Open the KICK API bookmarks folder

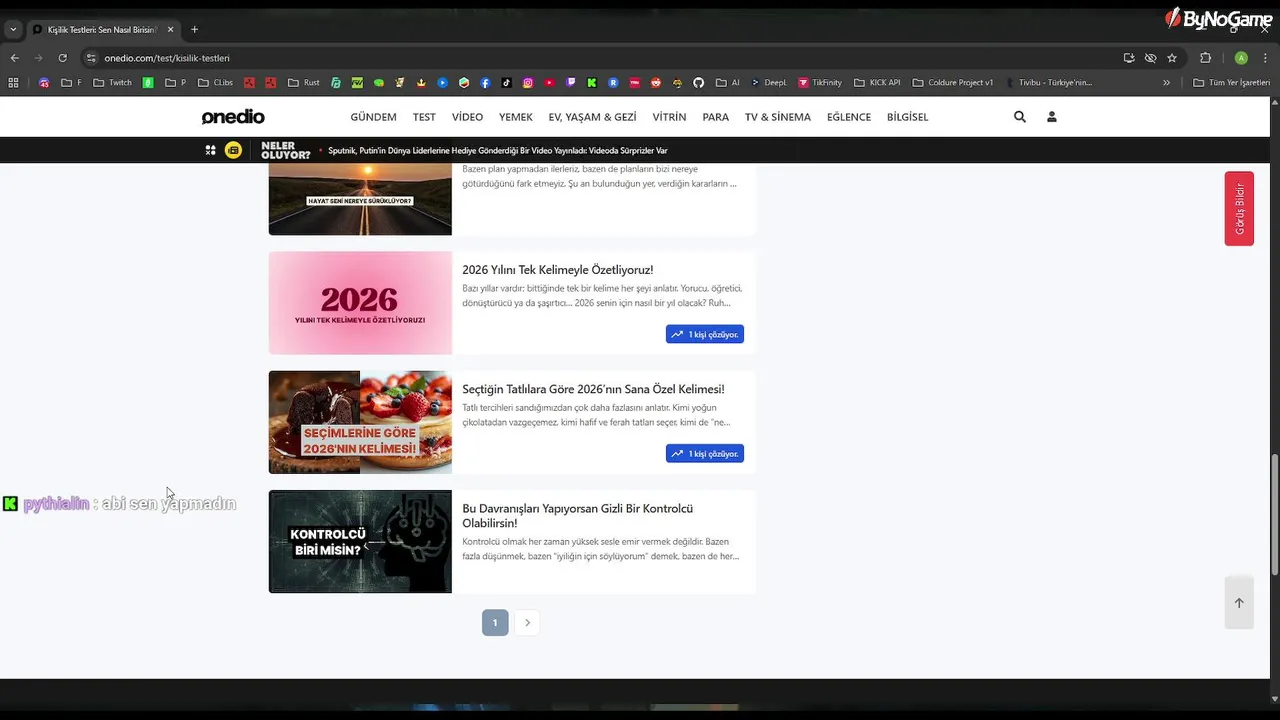(878, 83)
